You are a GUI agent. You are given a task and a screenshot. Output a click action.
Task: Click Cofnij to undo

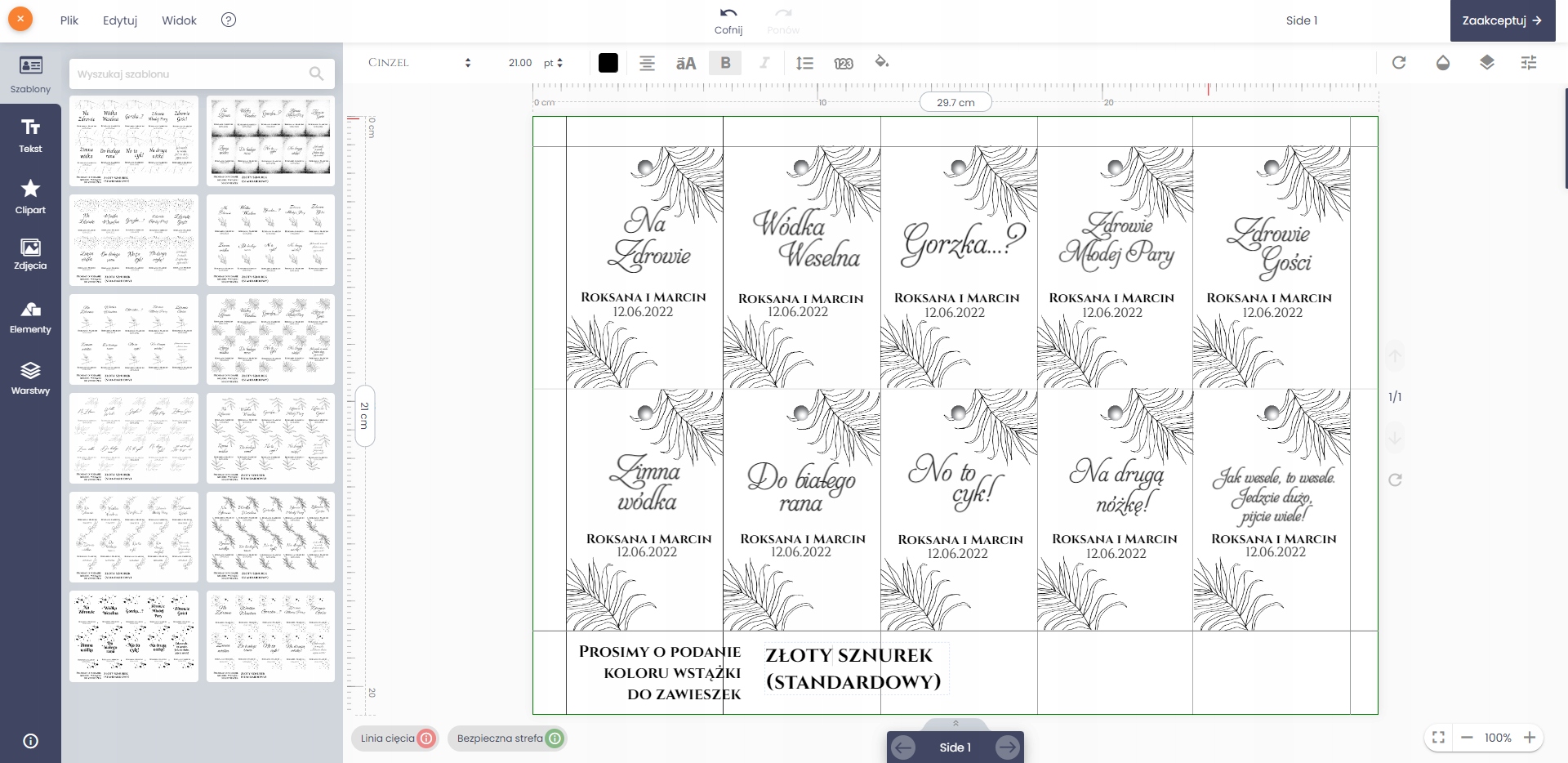(x=728, y=20)
